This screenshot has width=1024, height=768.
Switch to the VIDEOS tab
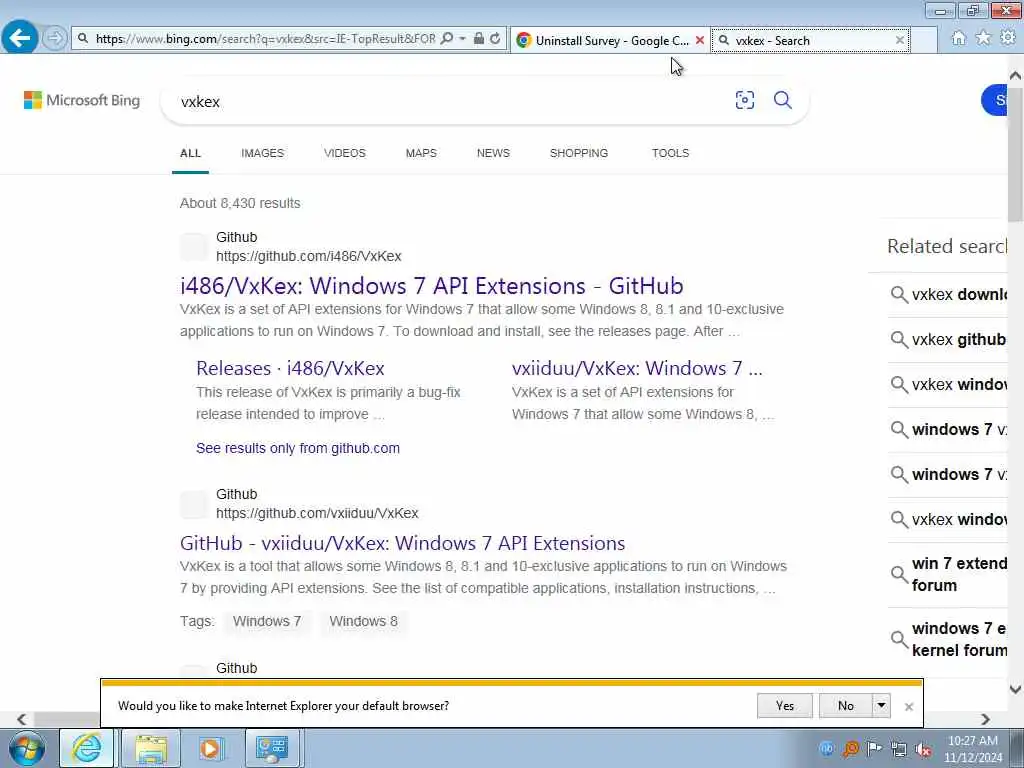coord(345,153)
